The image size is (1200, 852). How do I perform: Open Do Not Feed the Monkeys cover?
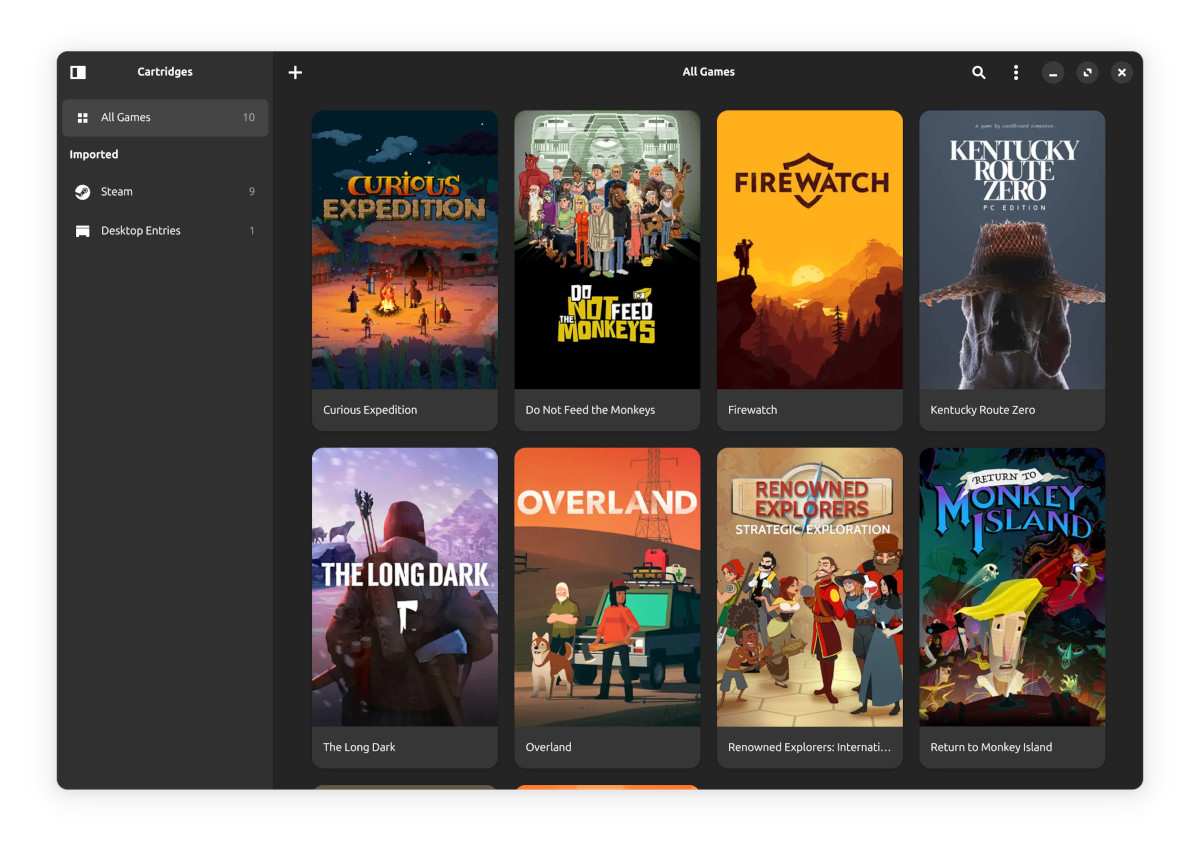point(607,250)
